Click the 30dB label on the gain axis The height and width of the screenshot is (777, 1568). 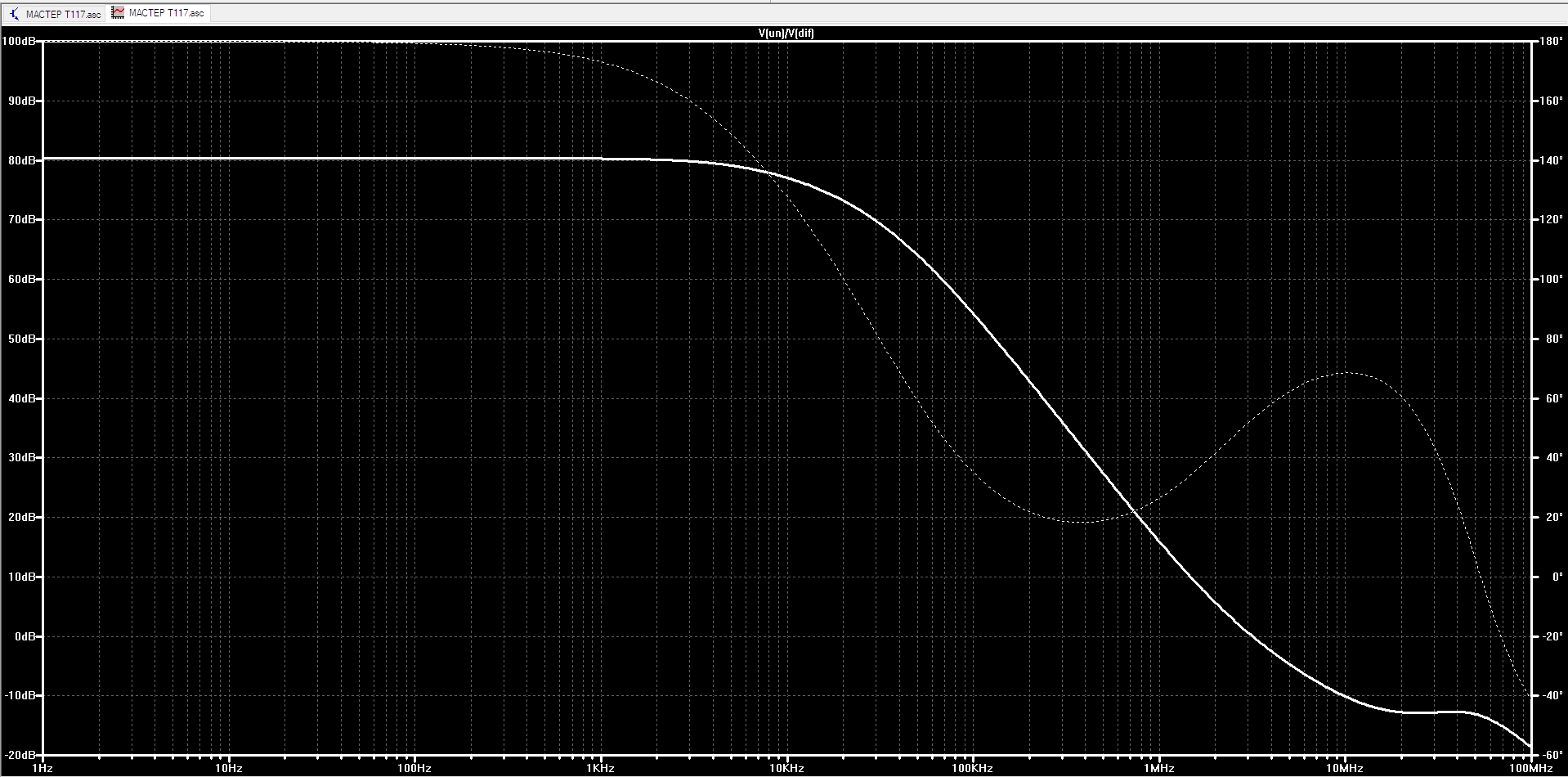coord(22,457)
